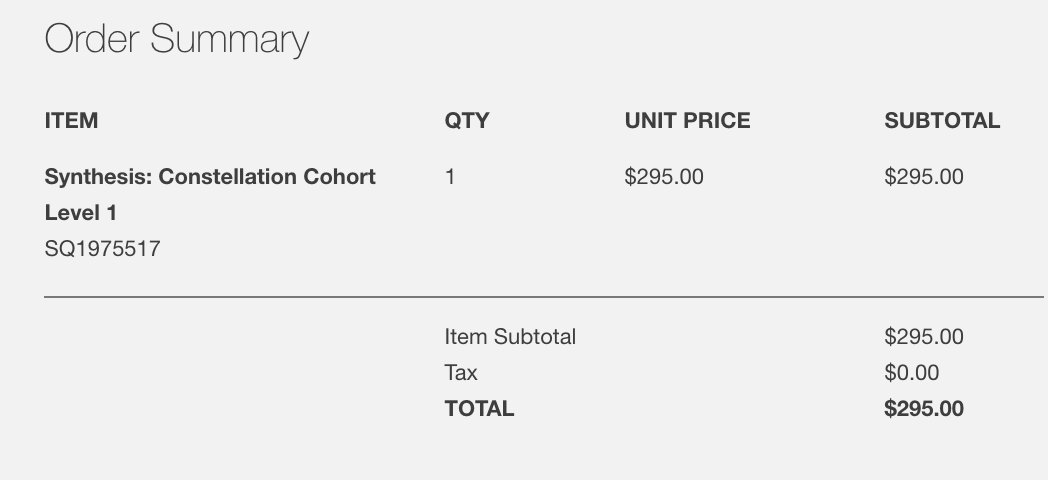Click the bold TOTAL label
1048x480 pixels.
click(x=479, y=408)
